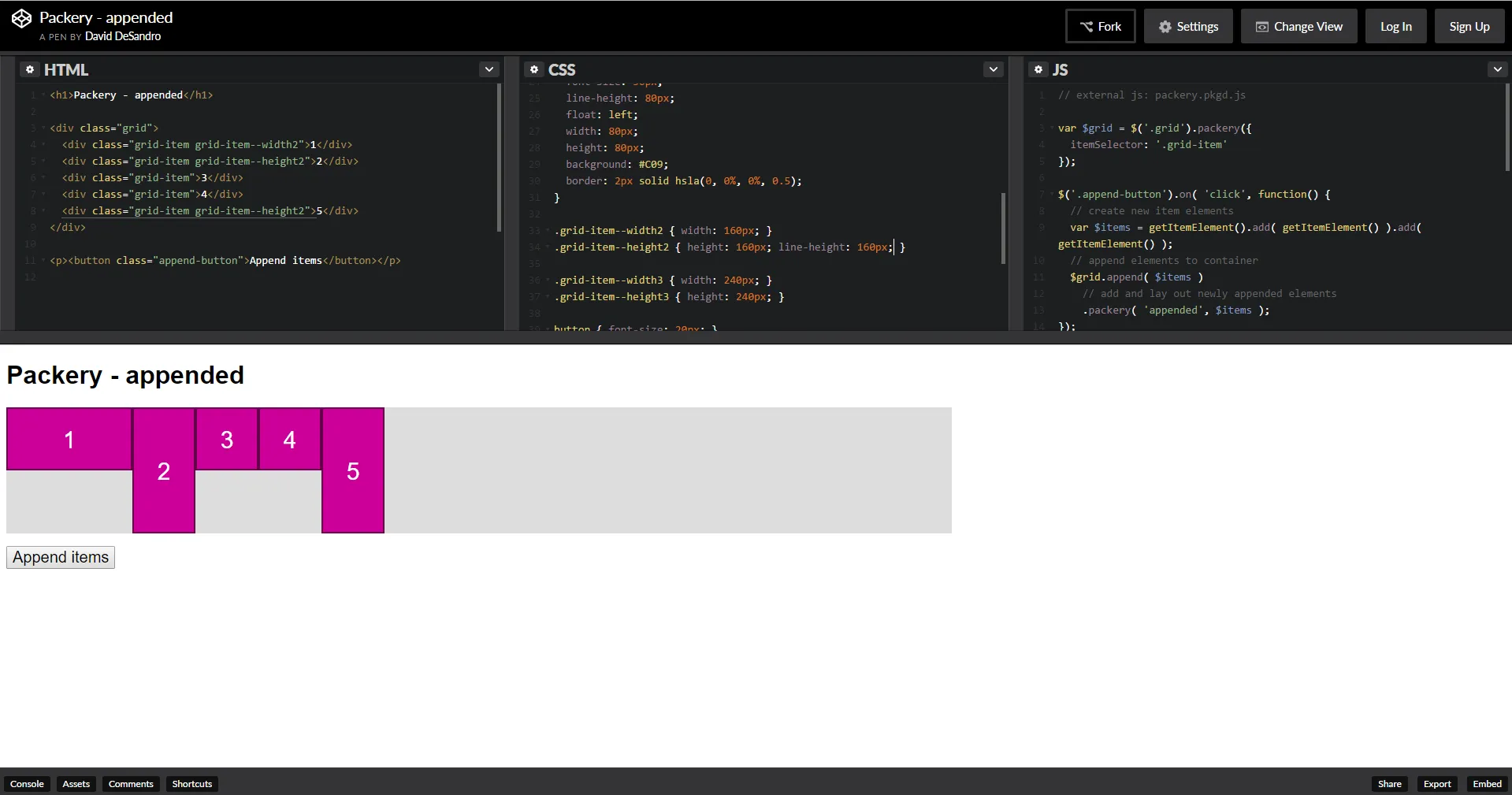Click the HTML panel title label
Image resolution: width=1512 pixels, height=795 pixels.
66,69
